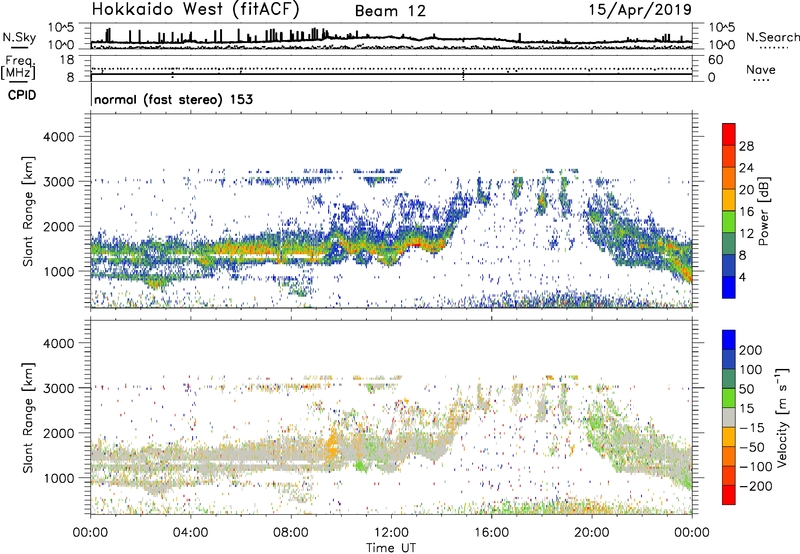Click the blue bottom of power colorbar
Image resolution: width=800 pixels, height=554 pixels.
[x=729, y=287]
